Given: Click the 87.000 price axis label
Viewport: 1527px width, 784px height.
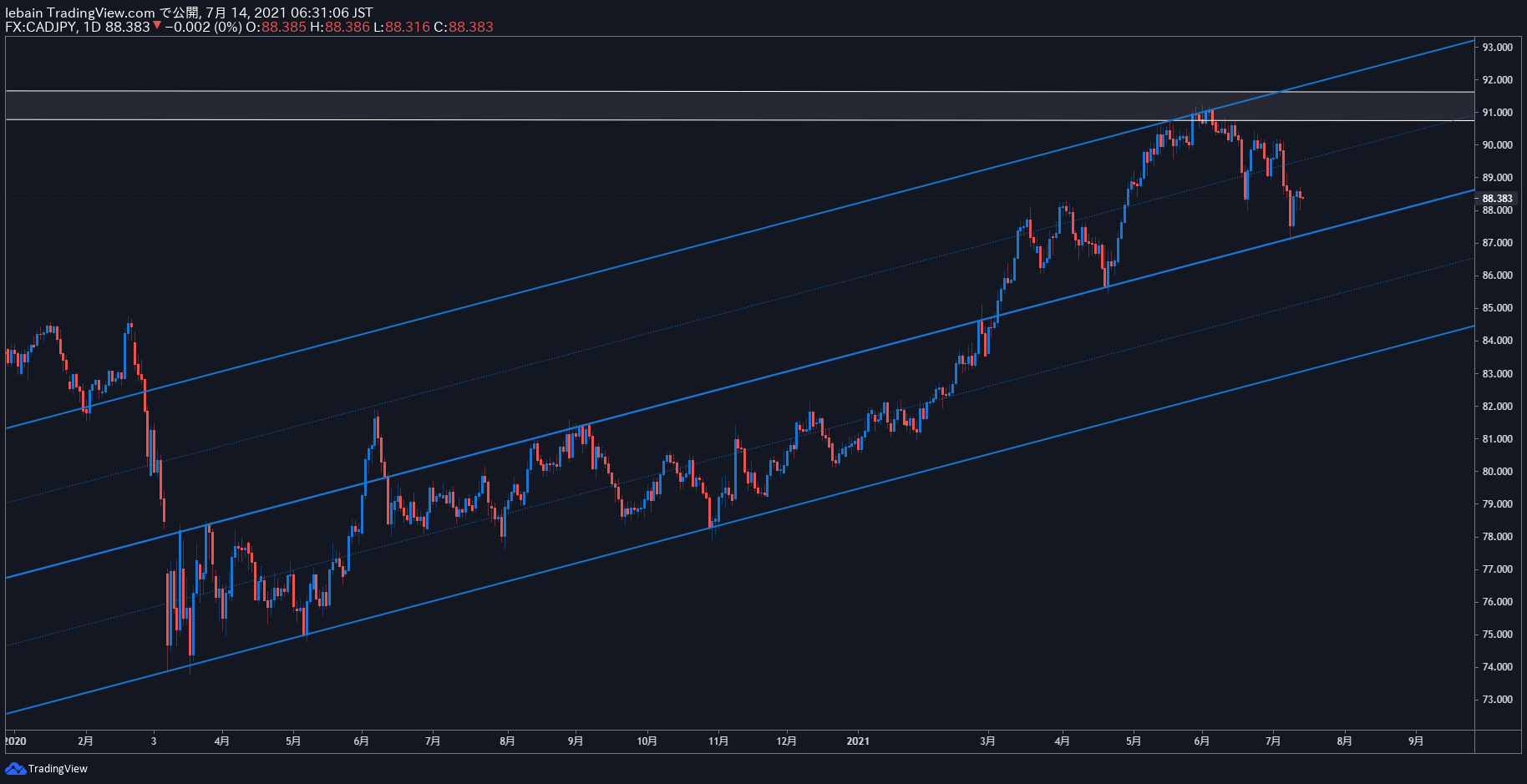Looking at the screenshot, I should (x=1497, y=243).
